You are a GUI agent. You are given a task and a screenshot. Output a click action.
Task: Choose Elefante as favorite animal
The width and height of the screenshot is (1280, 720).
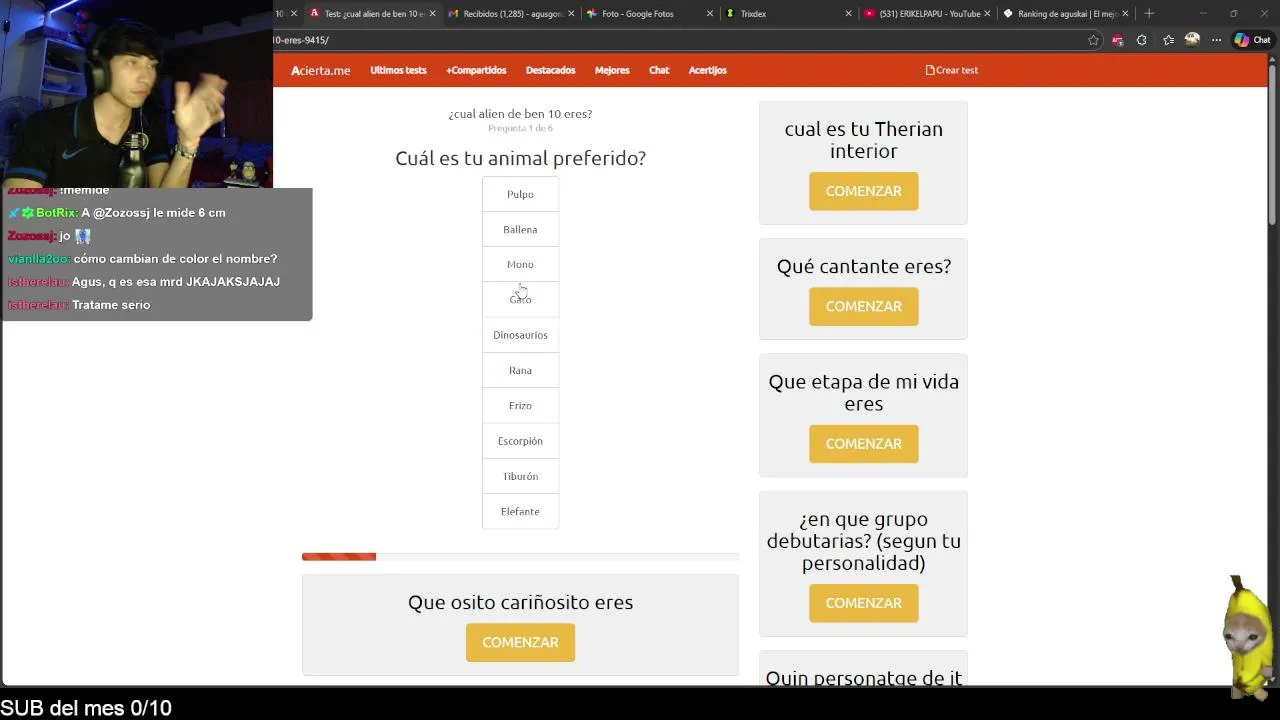(520, 511)
